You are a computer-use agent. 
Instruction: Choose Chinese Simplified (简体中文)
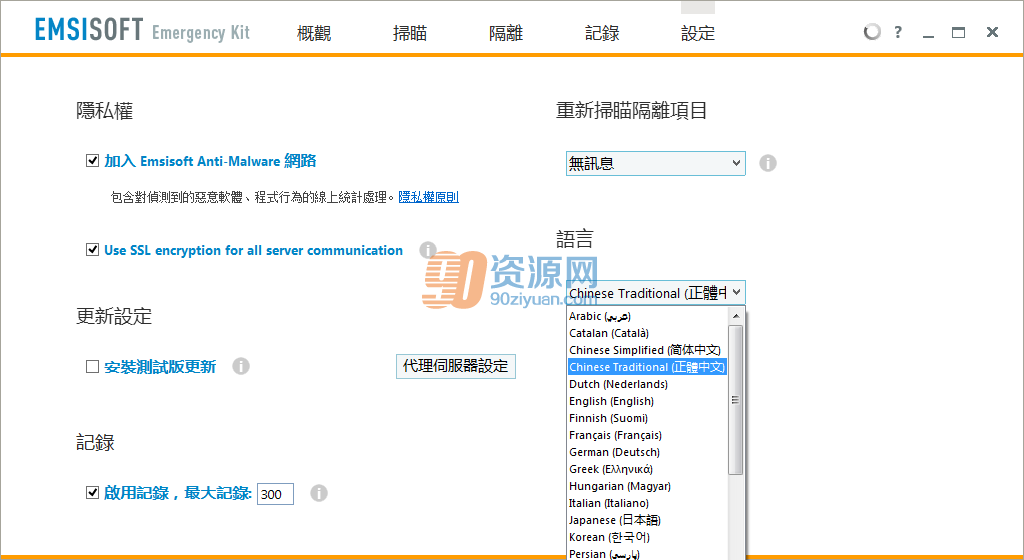click(x=647, y=350)
